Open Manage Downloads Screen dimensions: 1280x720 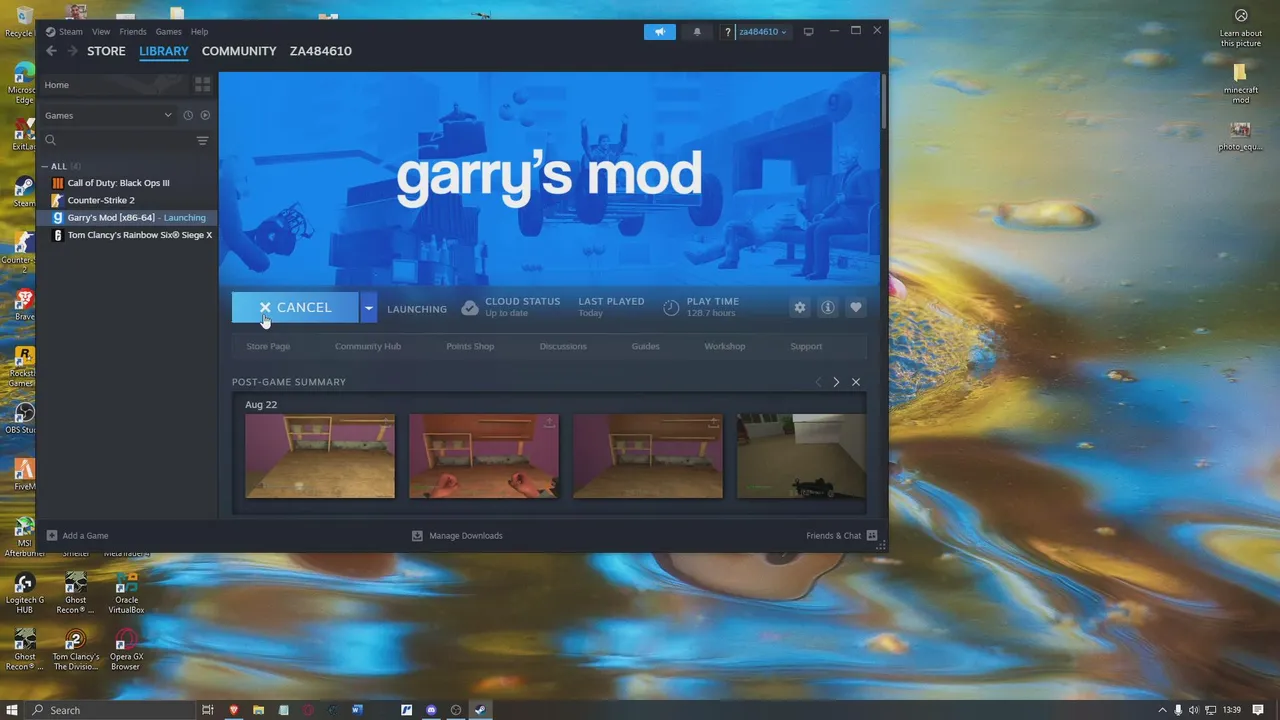pyautogui.click(x=457, y=536)
